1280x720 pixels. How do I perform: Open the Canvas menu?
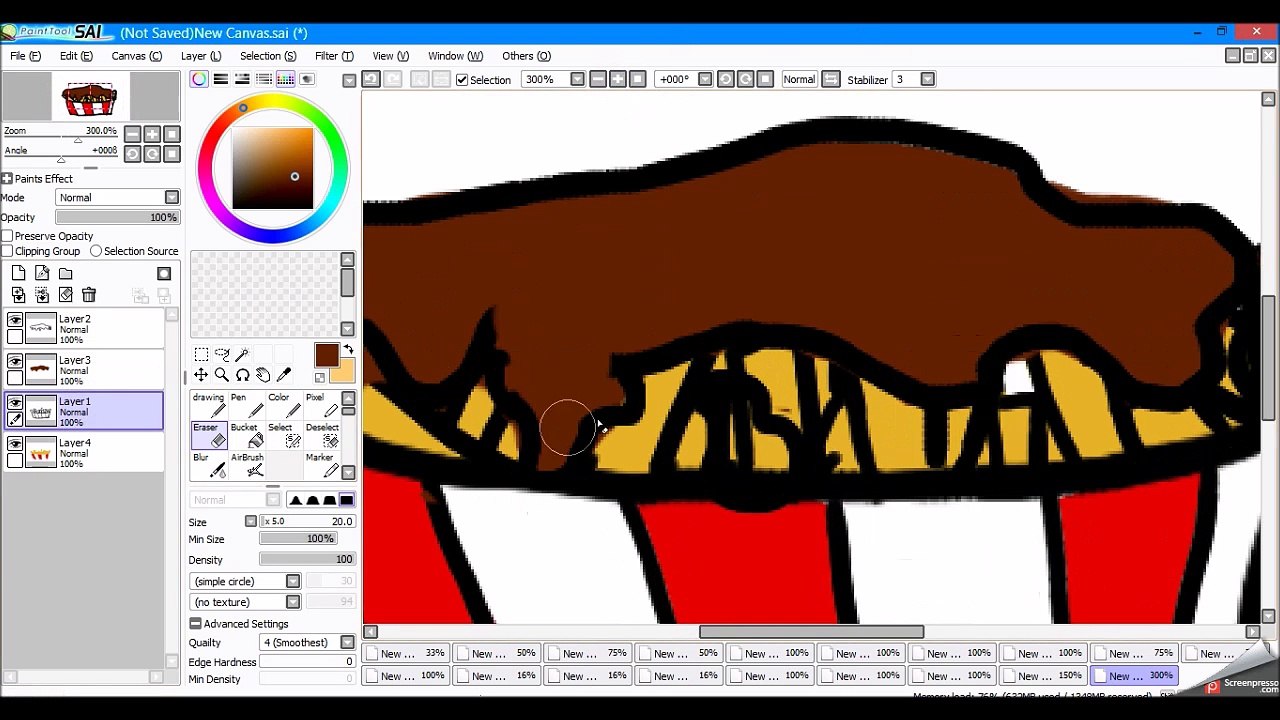(x=136, y=56)
